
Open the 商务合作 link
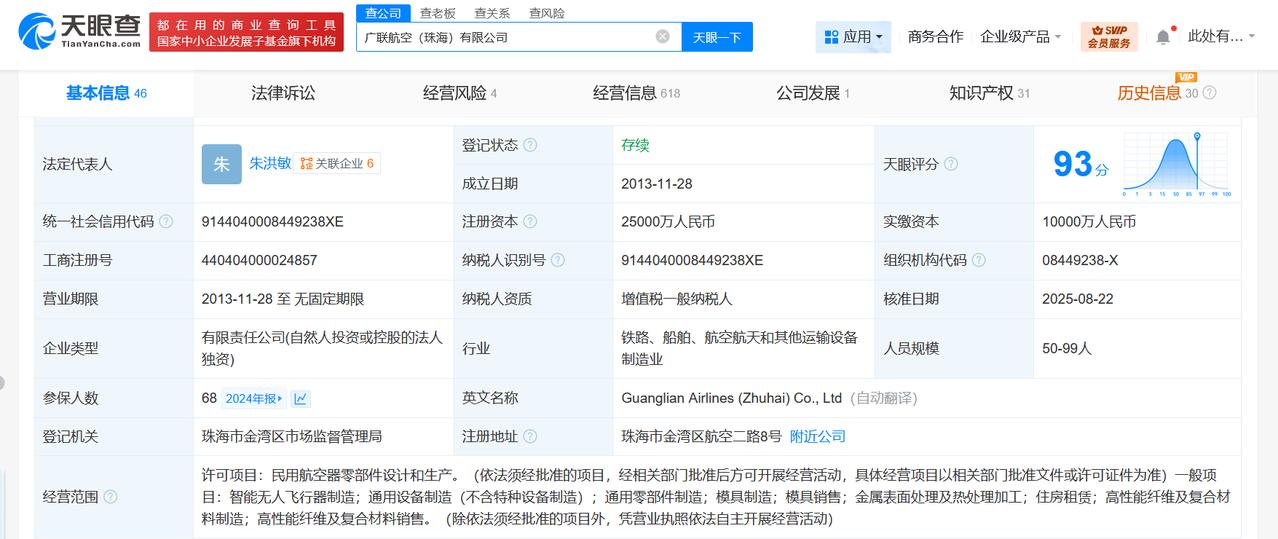935,37
